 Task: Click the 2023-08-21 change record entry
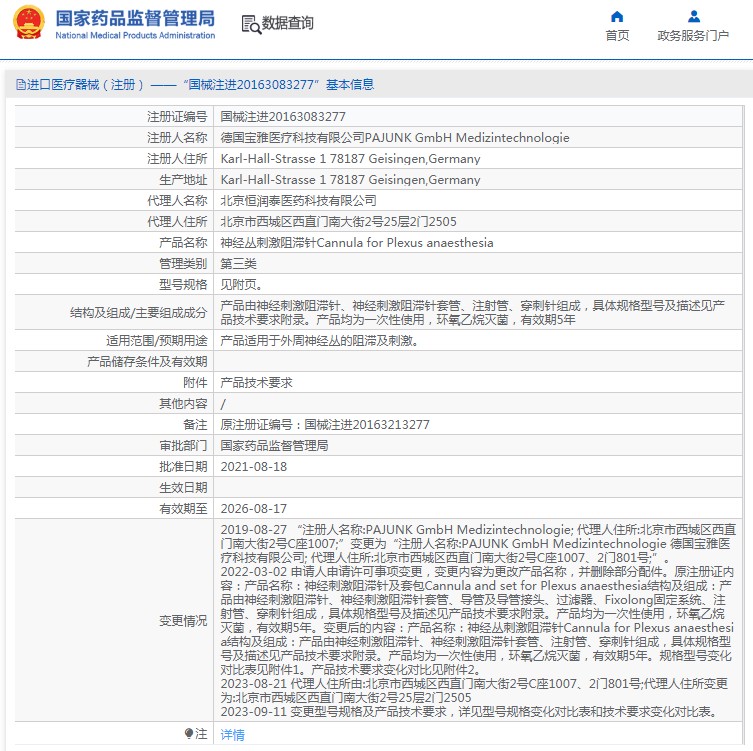[474, 690]
